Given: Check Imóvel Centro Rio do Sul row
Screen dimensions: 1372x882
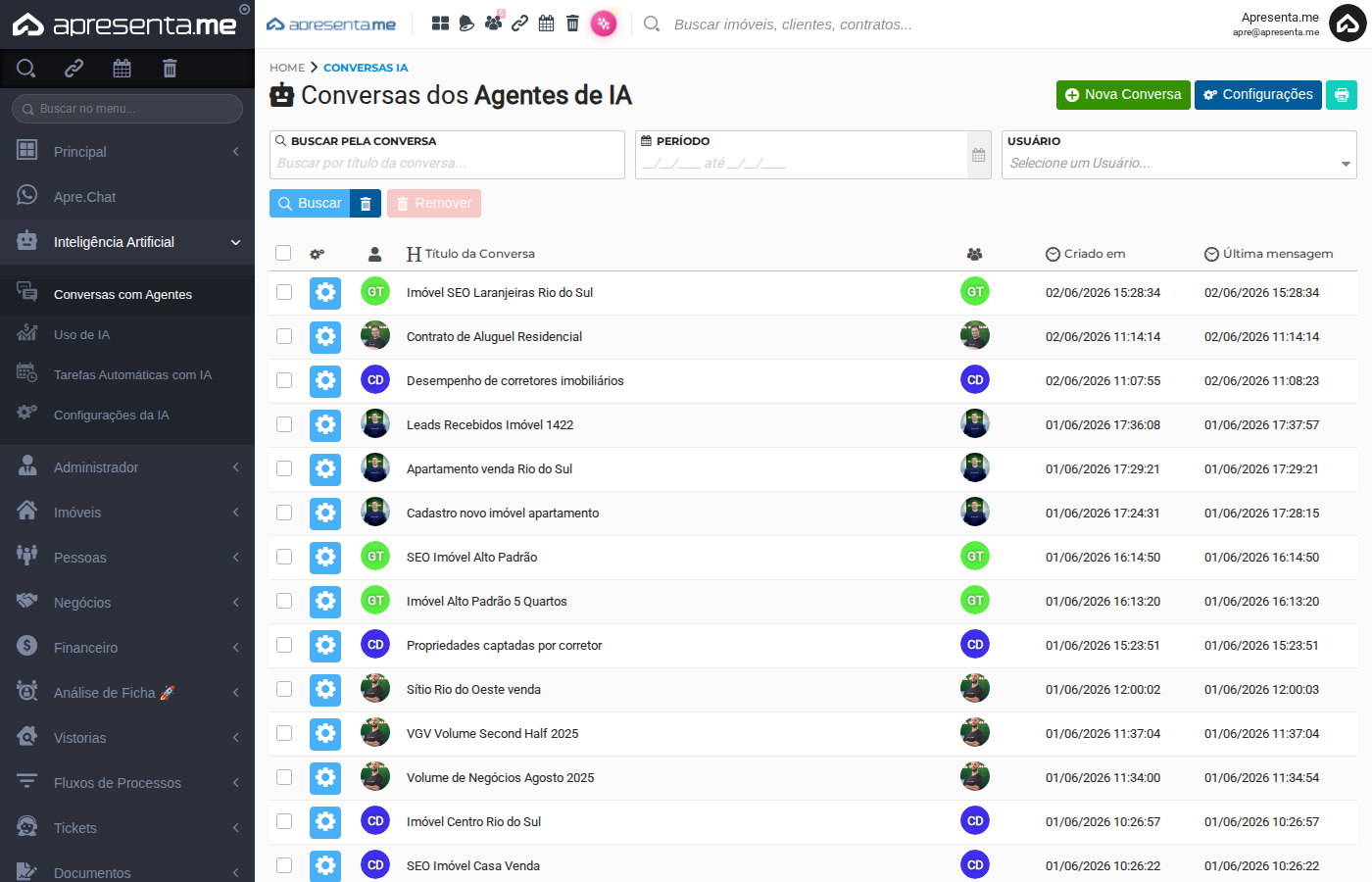Looking at the screenshot, I should tap(284, 821).
